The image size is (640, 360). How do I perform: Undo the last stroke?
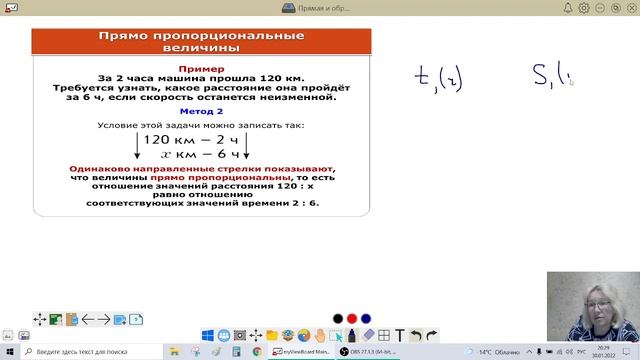tap(416, 336)
